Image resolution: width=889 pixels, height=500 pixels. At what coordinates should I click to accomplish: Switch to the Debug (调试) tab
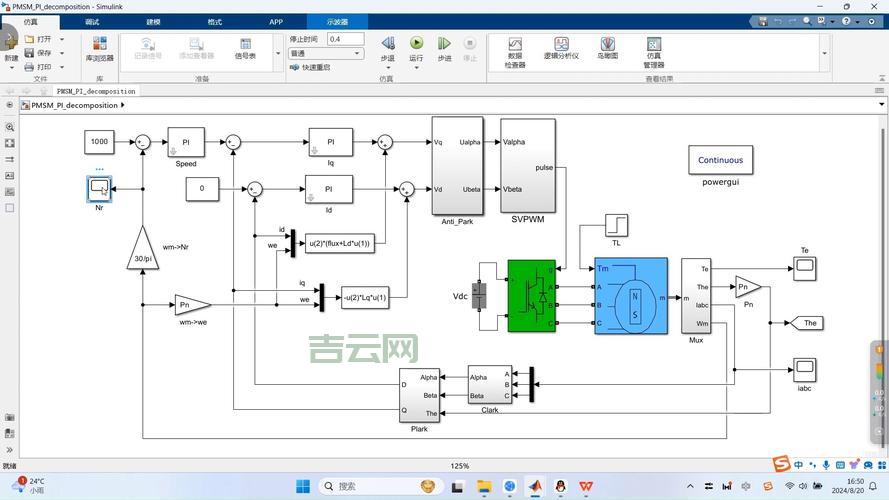[92, 21]
